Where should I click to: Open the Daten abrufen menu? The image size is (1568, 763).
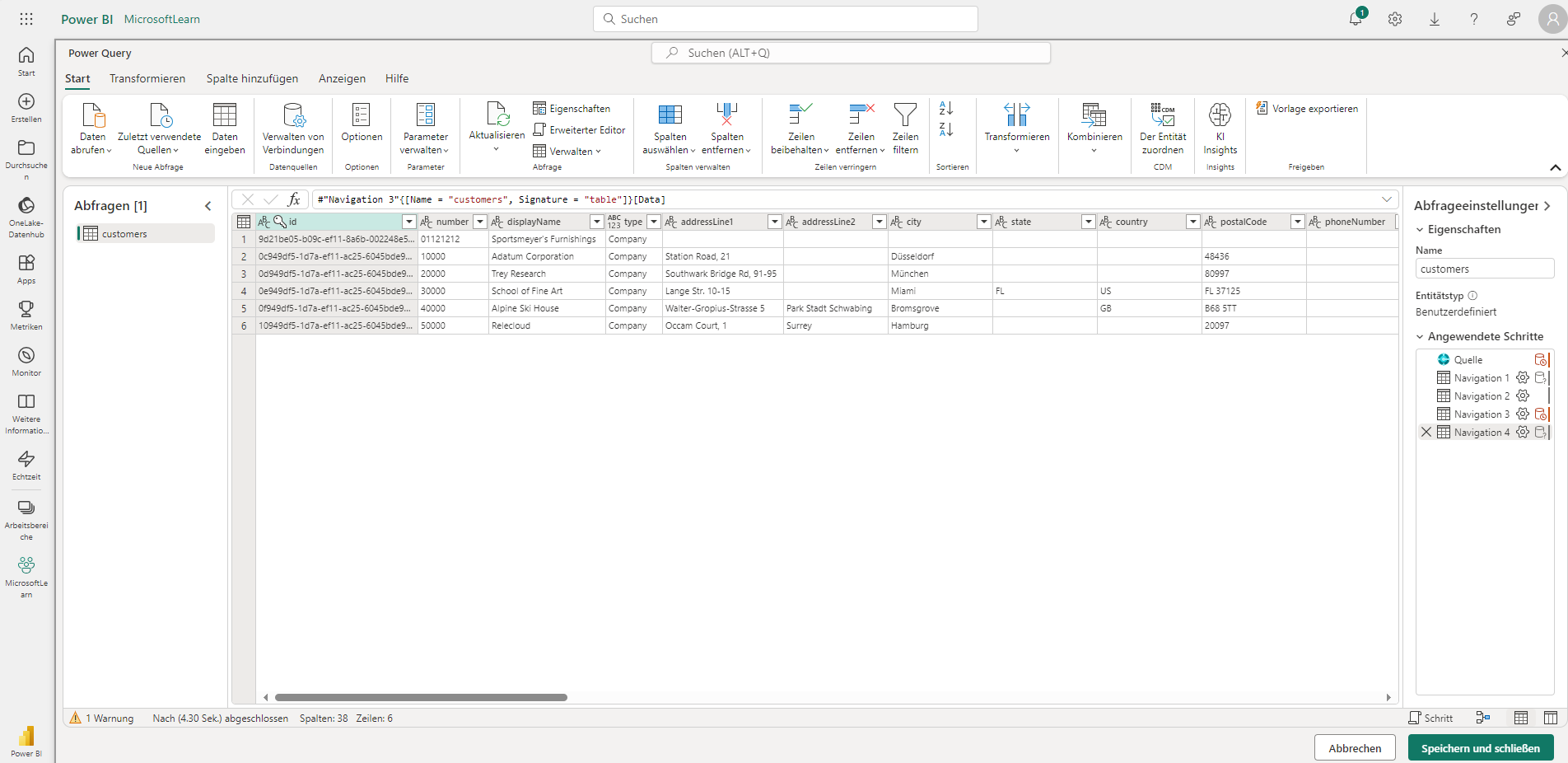pos(92,129)
